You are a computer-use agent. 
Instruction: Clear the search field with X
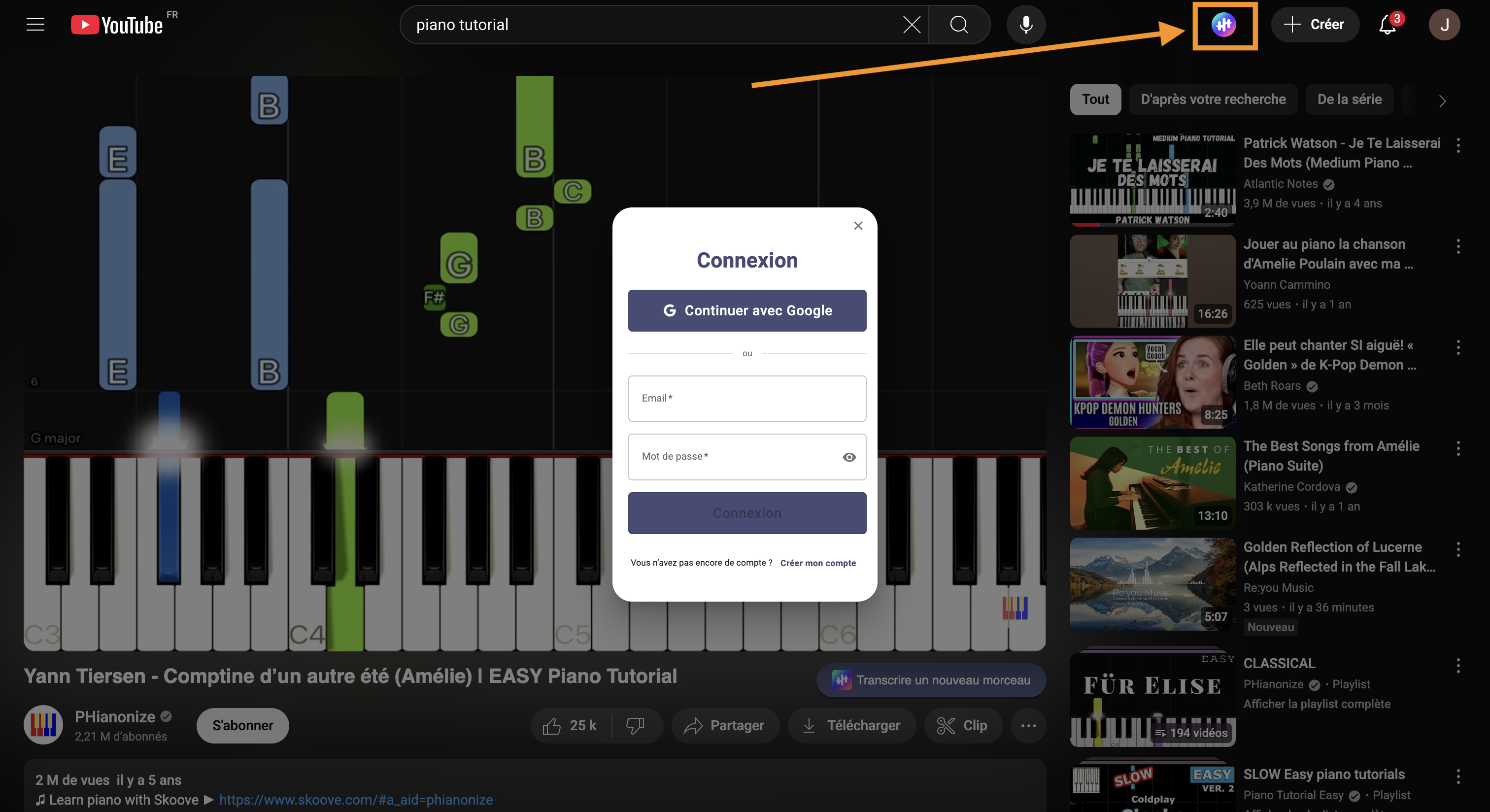point(912,25)
